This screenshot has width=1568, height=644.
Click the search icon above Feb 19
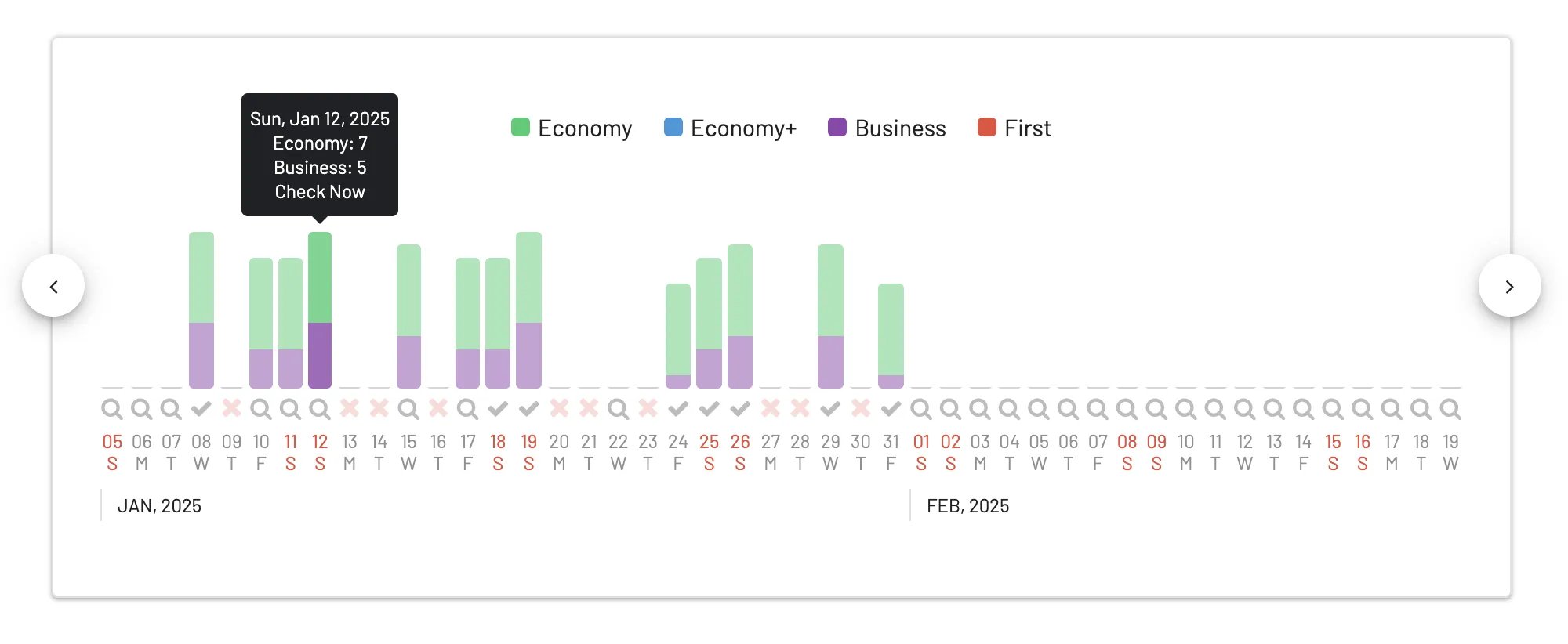[1450, 409]
